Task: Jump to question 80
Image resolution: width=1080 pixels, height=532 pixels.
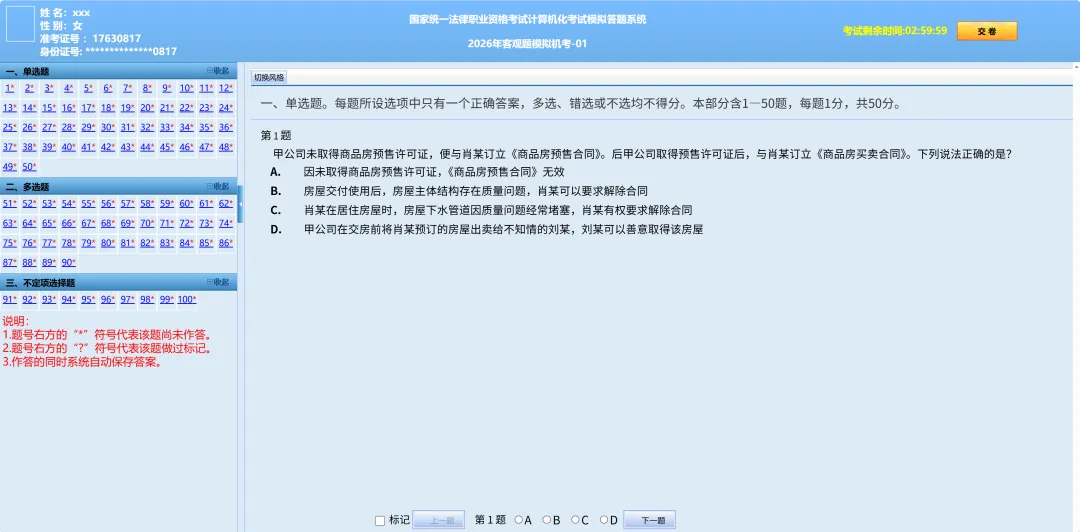Action: click(108, 243)
